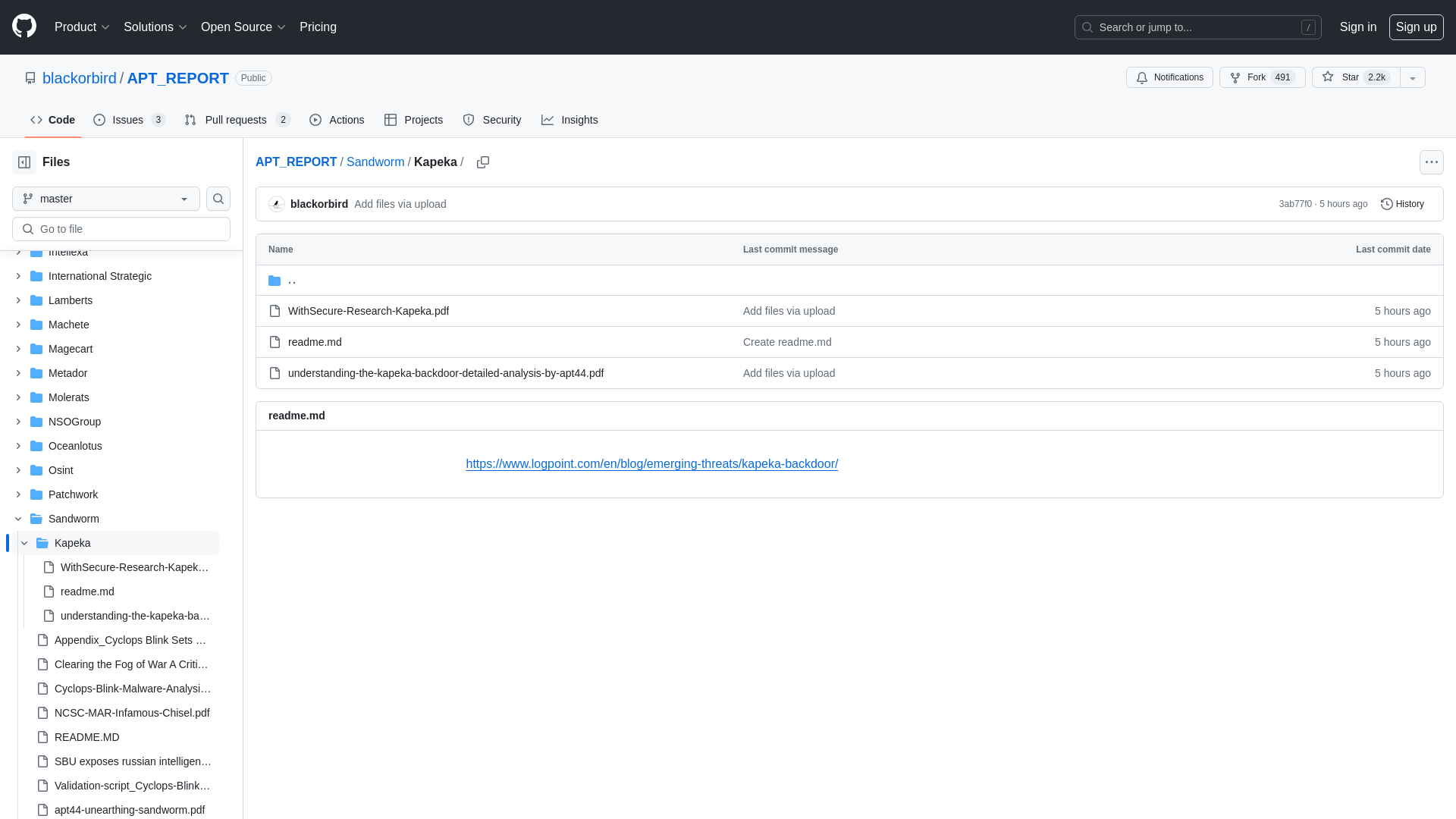Select README.MD in the file tree
This screenshot has height=819, width=1456.
coord(87,737)
